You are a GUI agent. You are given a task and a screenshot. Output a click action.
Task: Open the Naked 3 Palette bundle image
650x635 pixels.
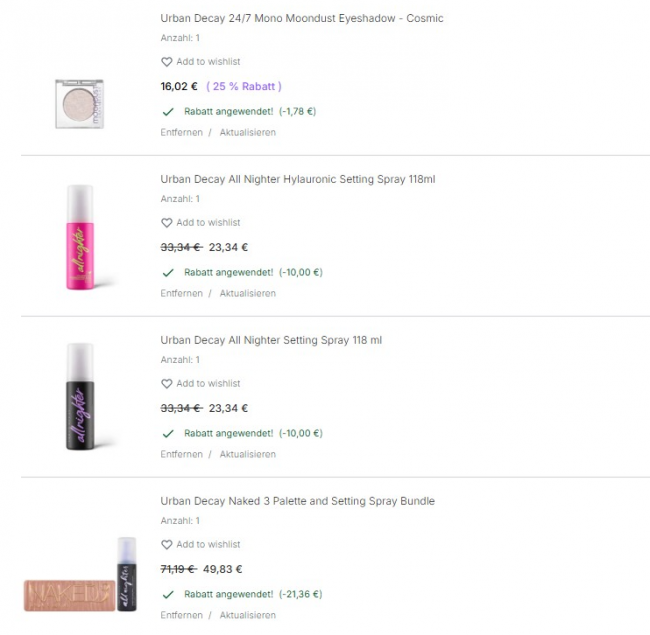(x=81, y=580)
